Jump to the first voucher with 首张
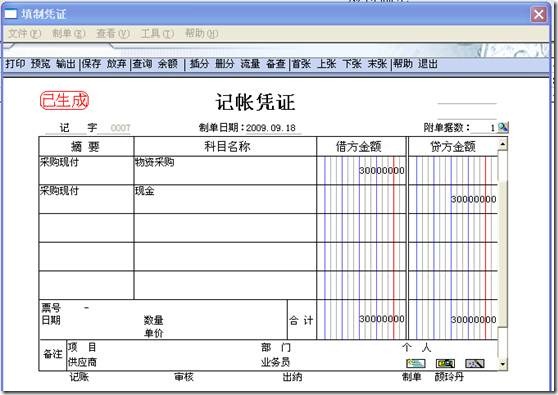This screenshot has width=558, height=395. [x=301, y=64]
